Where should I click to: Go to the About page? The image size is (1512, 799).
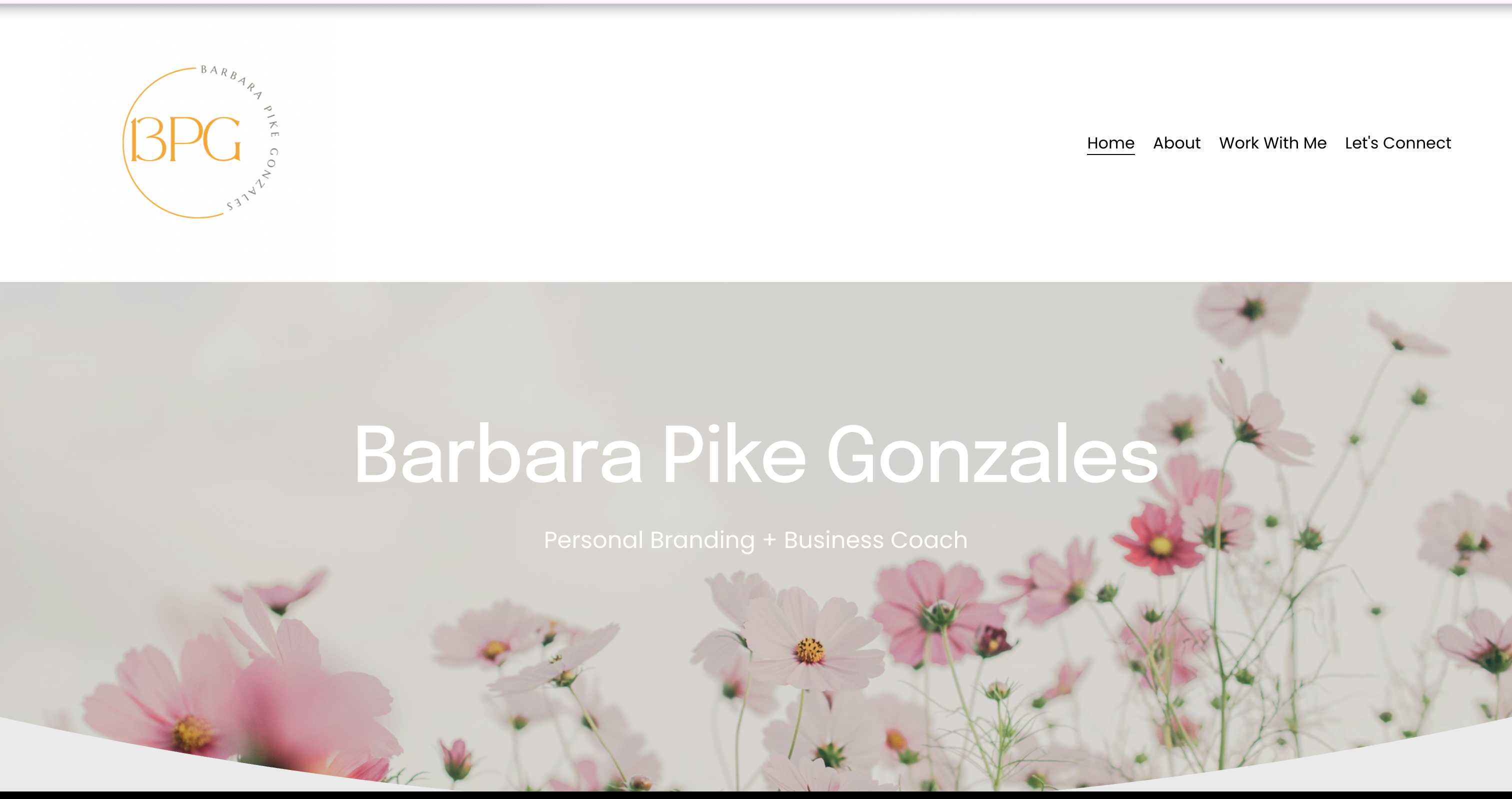coord(1176,142)
